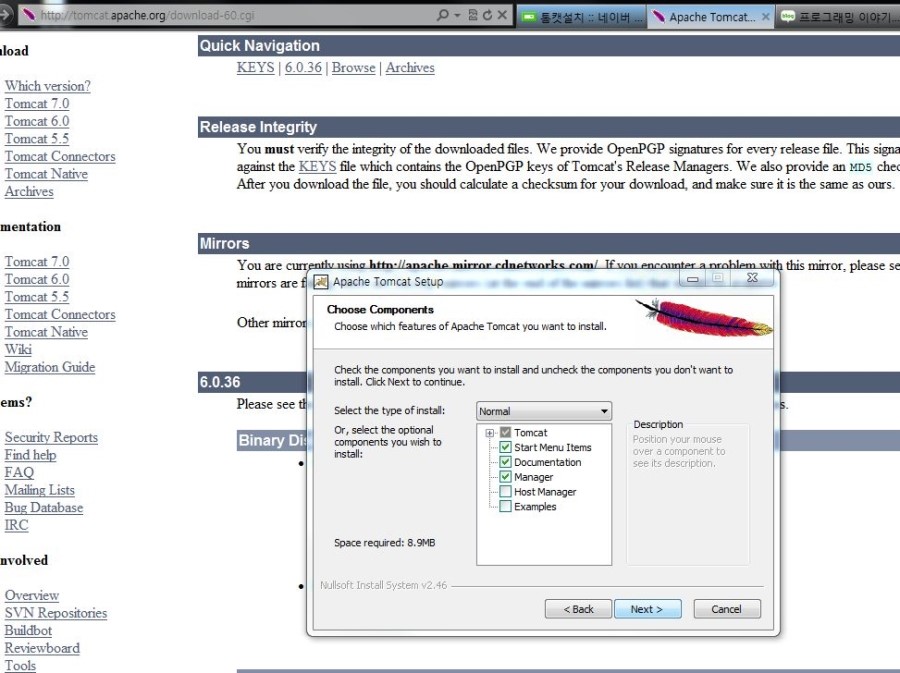Click the search magnifier in address bar
Viewport: 900px width, 673px height.
click(443, 15)
